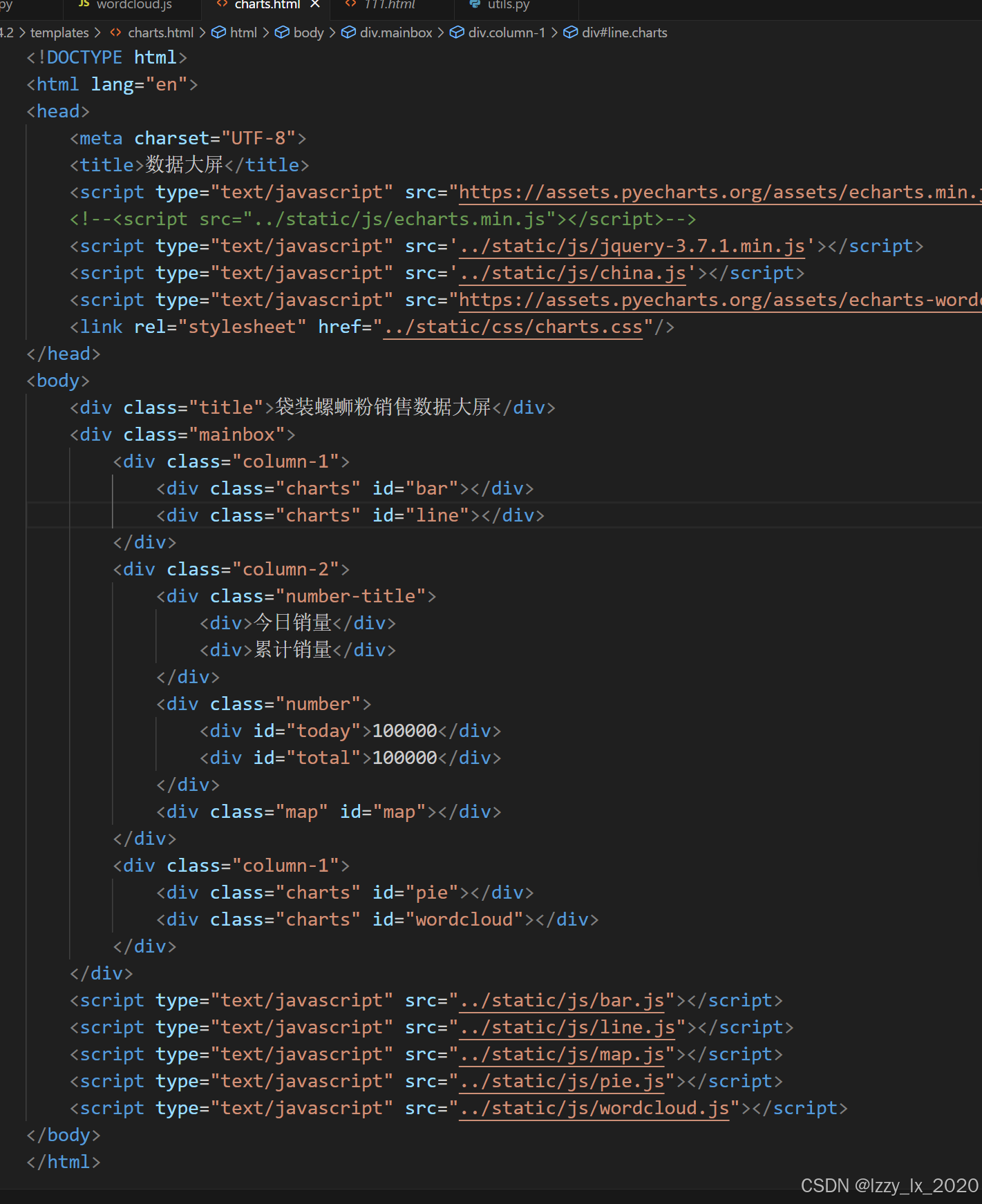Follow the ../static/js/map.js link
The width and height of the screenshot is (982, 1204).
562,1054
